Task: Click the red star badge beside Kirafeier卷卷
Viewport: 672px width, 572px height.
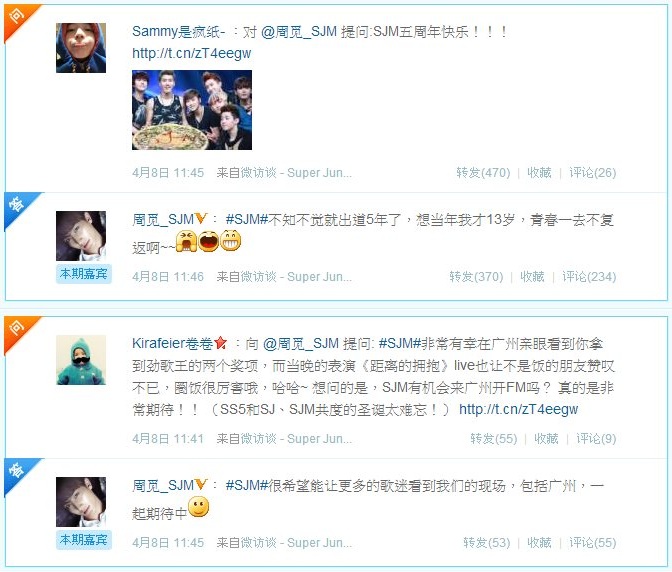Action: 221,343
